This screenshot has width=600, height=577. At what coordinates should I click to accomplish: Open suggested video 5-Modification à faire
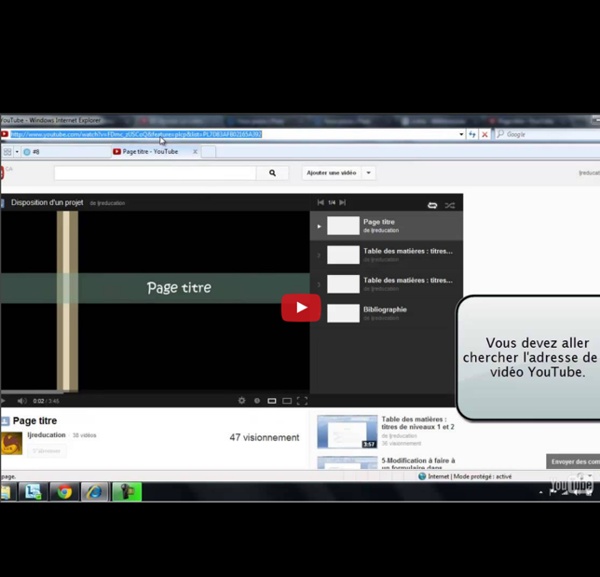point(418,463)
